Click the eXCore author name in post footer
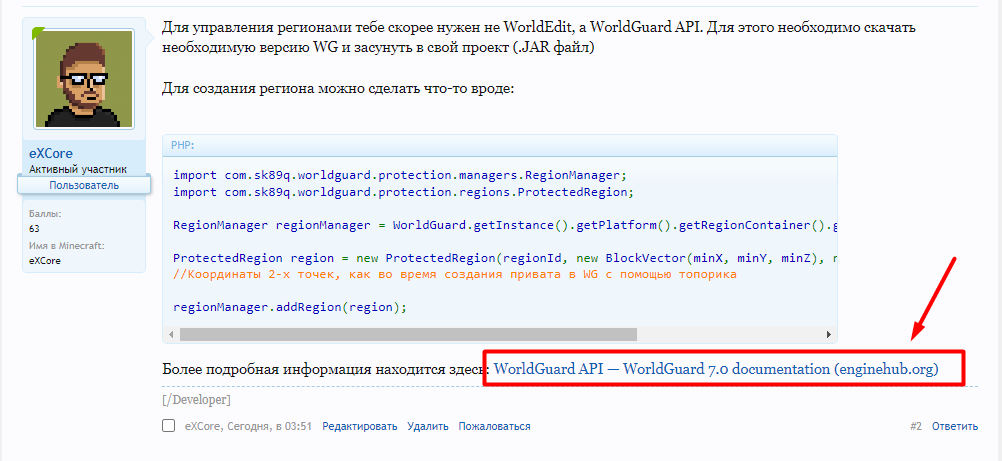The height and width of the screenshot is (461, 1002). (x=201, y=426)
